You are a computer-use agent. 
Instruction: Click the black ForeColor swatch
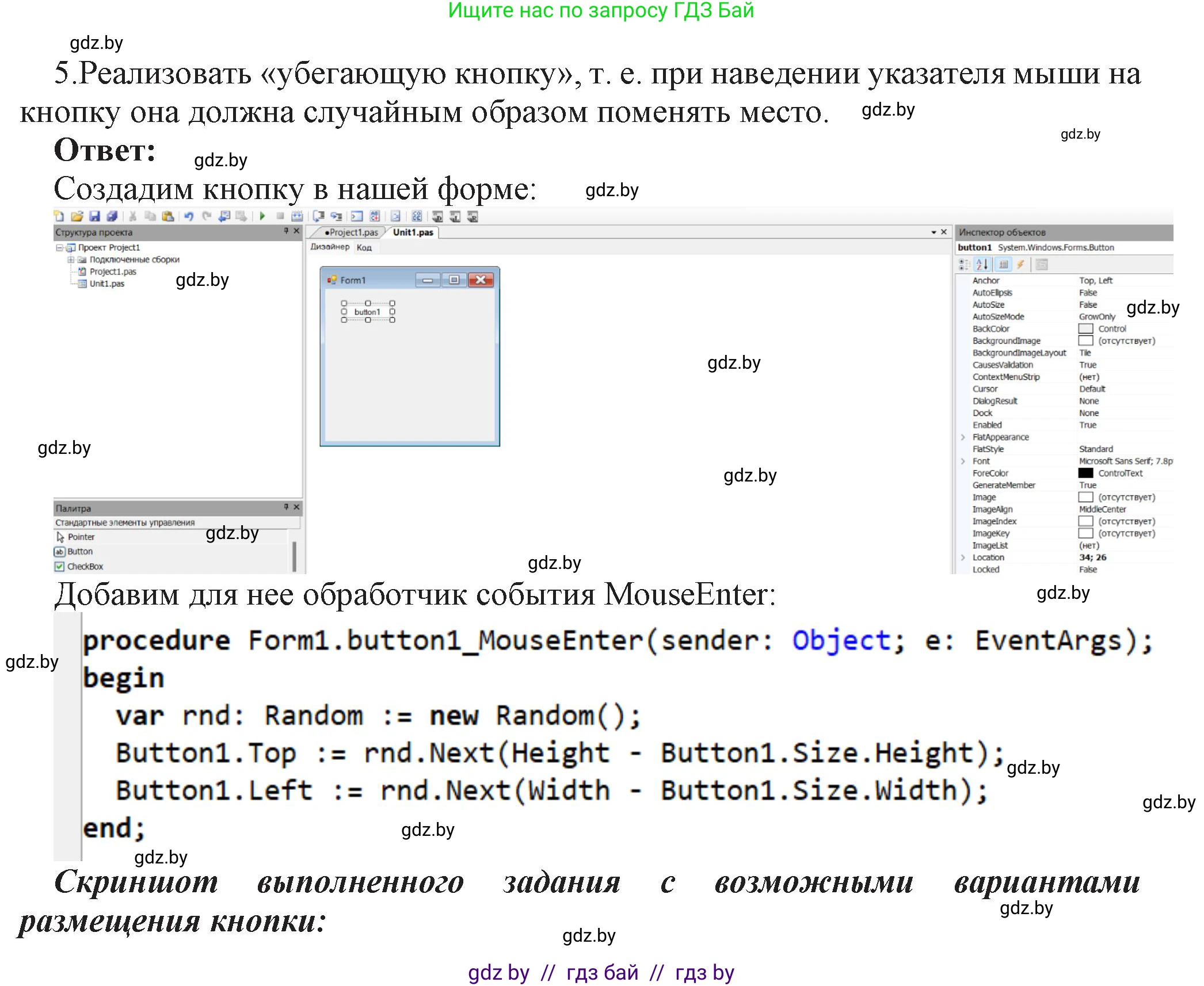(x=1085, y=473)
